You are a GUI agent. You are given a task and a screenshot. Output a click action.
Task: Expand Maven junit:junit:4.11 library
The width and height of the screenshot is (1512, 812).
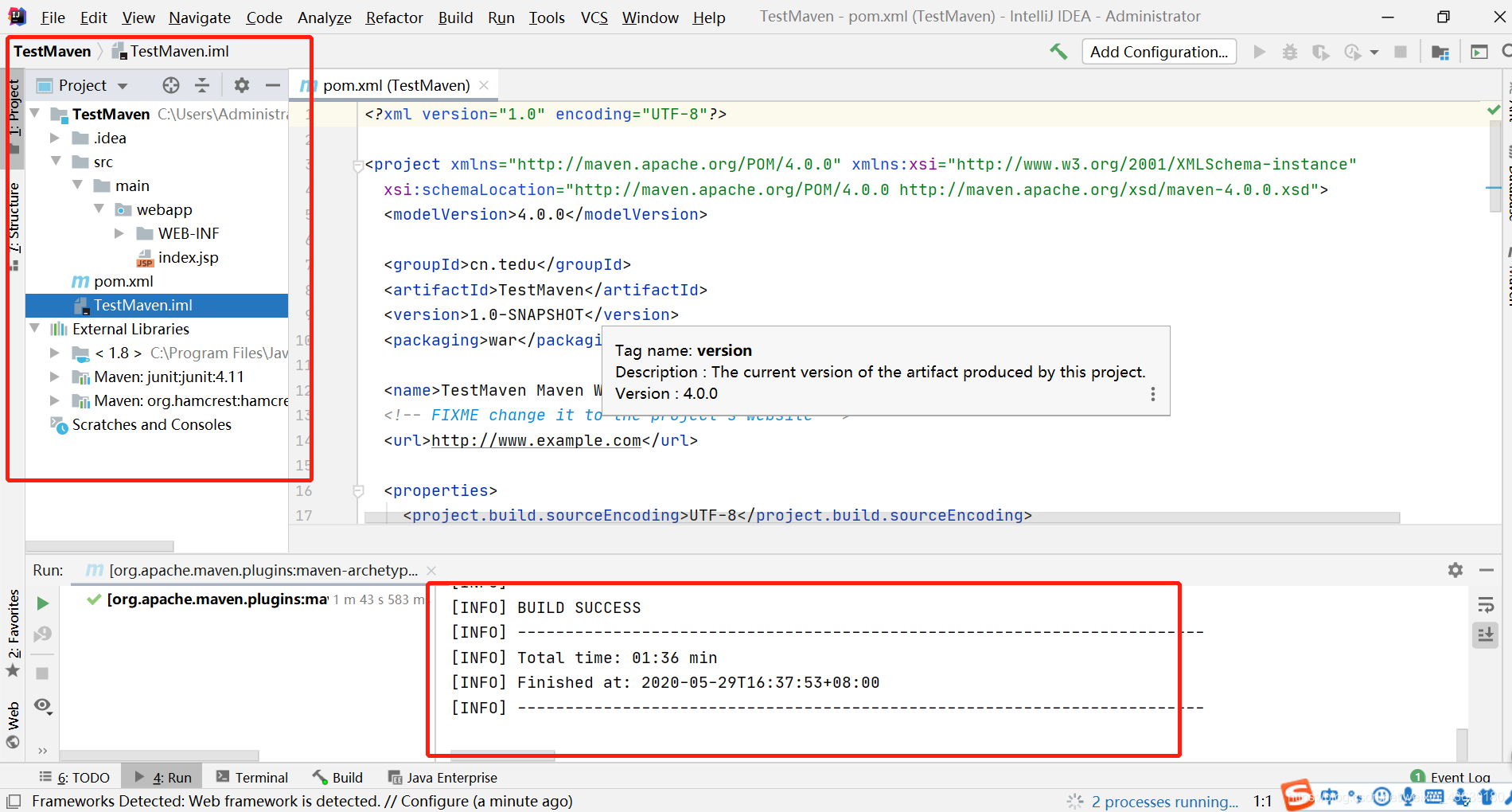click(x=55, y=377)
